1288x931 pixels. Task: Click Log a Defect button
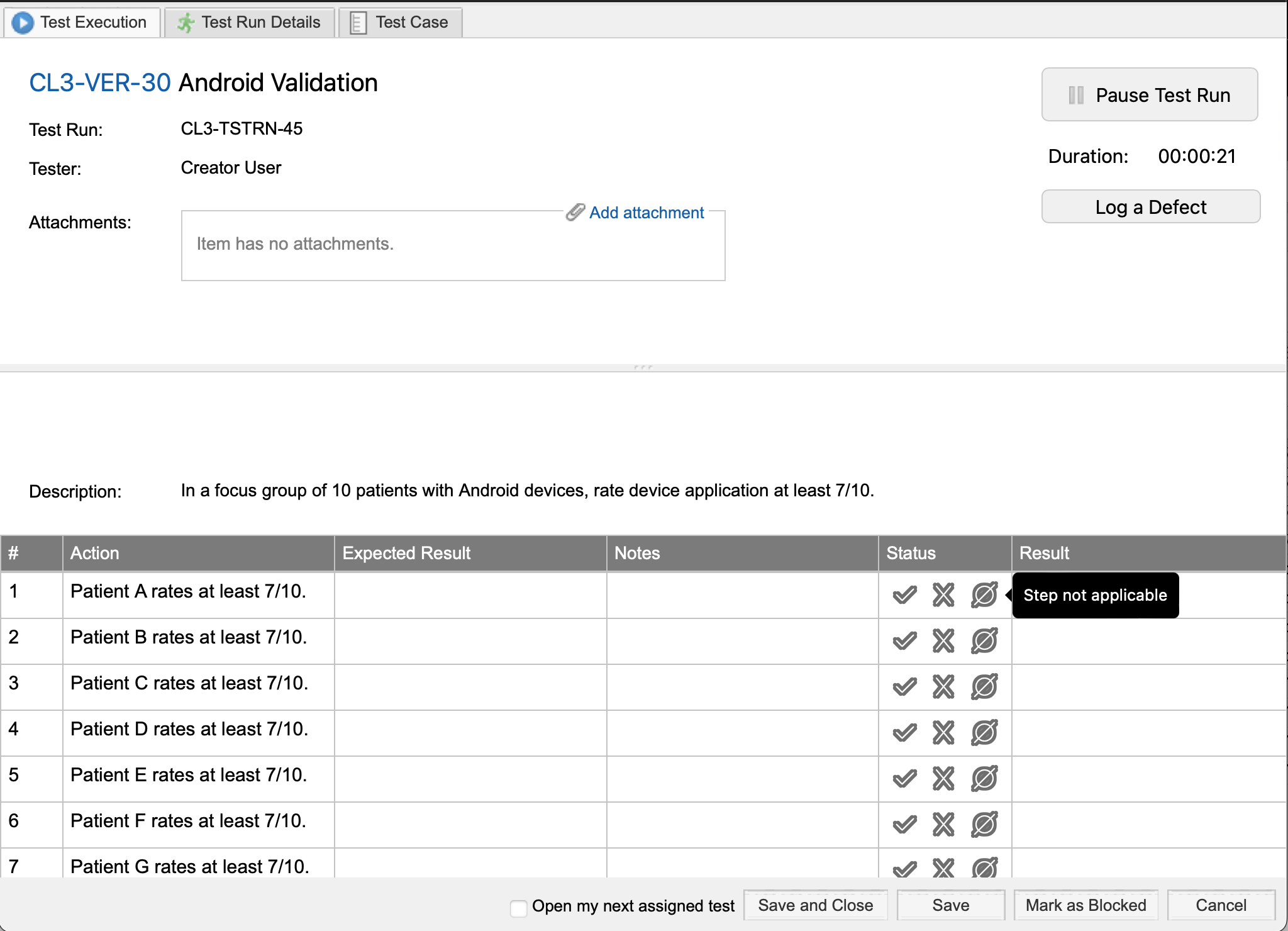click(1150, 207)
